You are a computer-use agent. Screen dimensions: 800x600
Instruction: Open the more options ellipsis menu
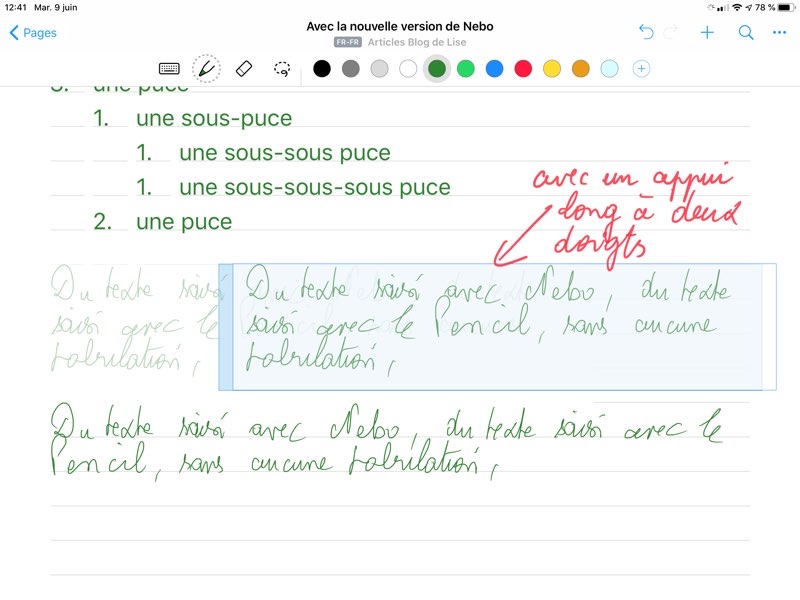coord(780,33)
